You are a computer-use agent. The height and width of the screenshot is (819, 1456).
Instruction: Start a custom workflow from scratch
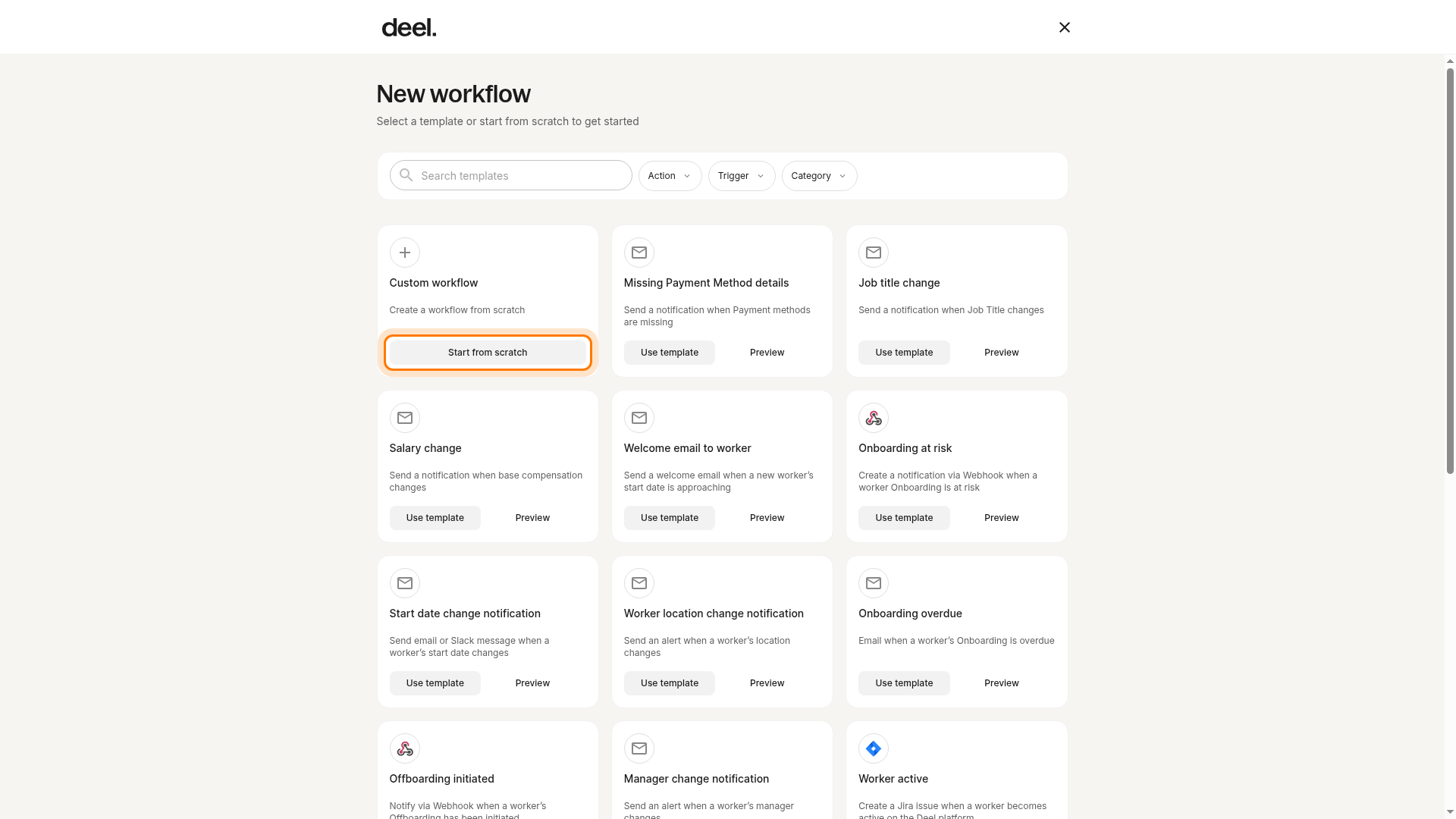click(x=488, y=353)
